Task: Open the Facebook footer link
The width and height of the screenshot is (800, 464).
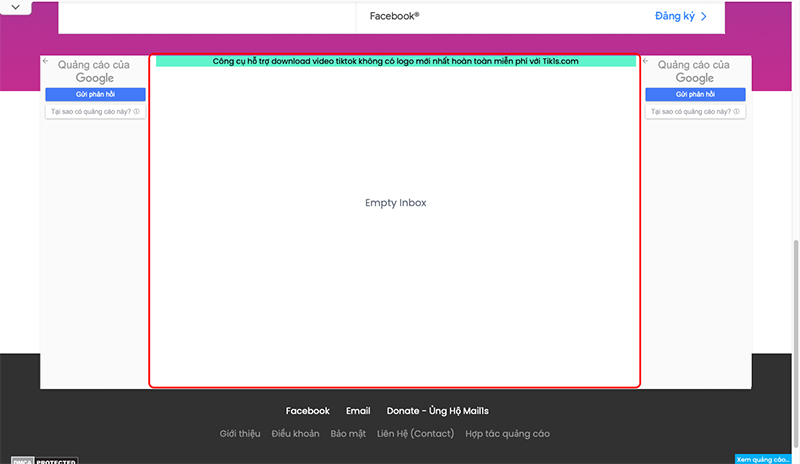Action: click(308, 411)
